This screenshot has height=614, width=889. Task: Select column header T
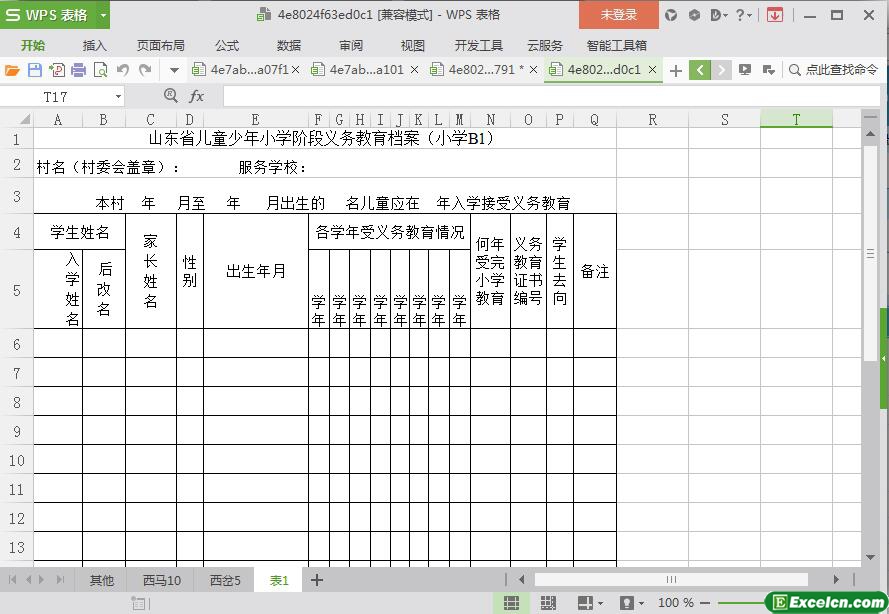pyautogui.click(x=796, y=120)
